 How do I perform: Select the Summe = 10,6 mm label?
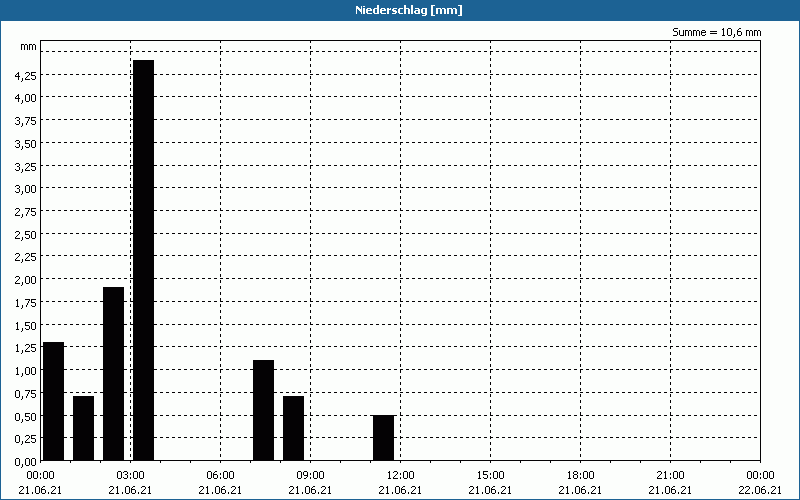pyautogui.click(x=716, y=32)
